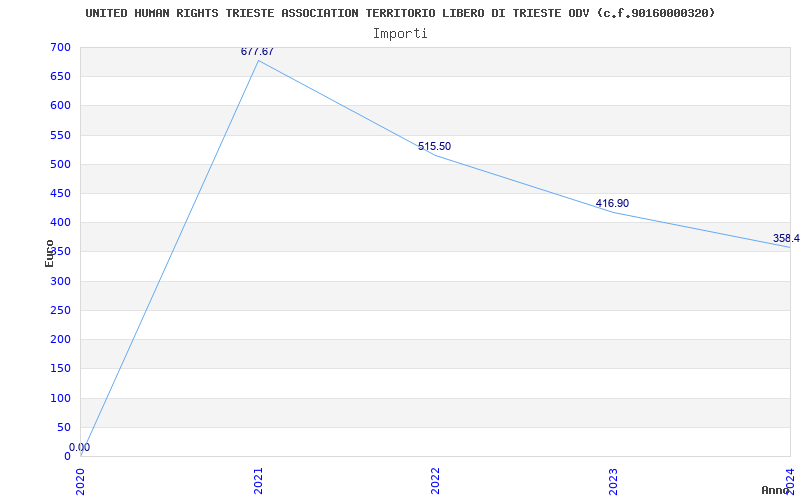Click the y-axis value 700
The image size is (800, 500).
(61, 47)
